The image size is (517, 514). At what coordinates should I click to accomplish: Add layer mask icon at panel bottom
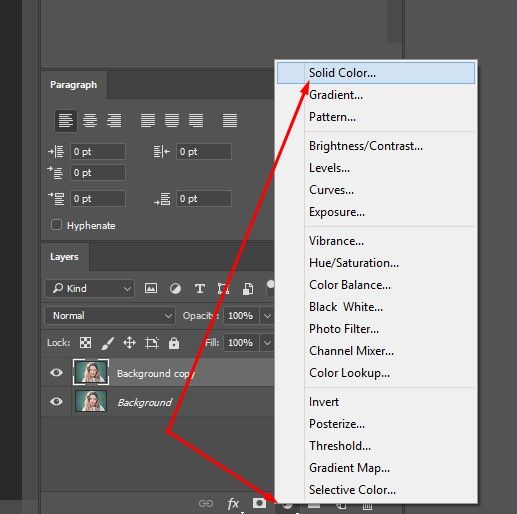(x=259, y=503)
